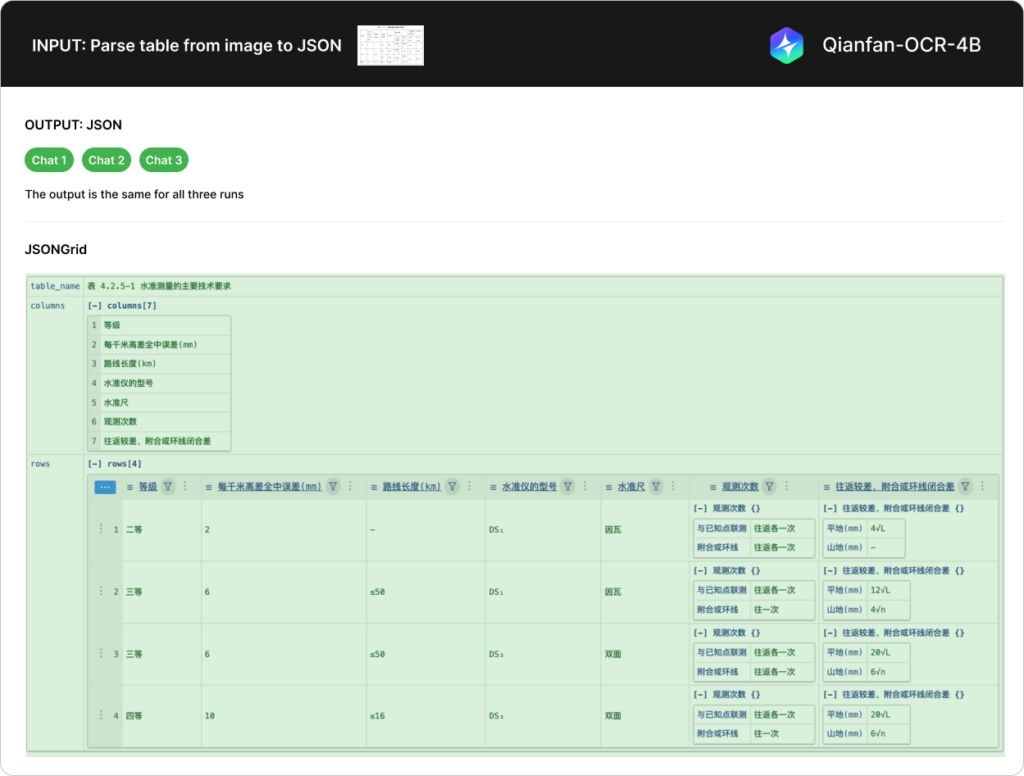Click filter icon of 水准仪的型号 column

click(x=568, y=487)
